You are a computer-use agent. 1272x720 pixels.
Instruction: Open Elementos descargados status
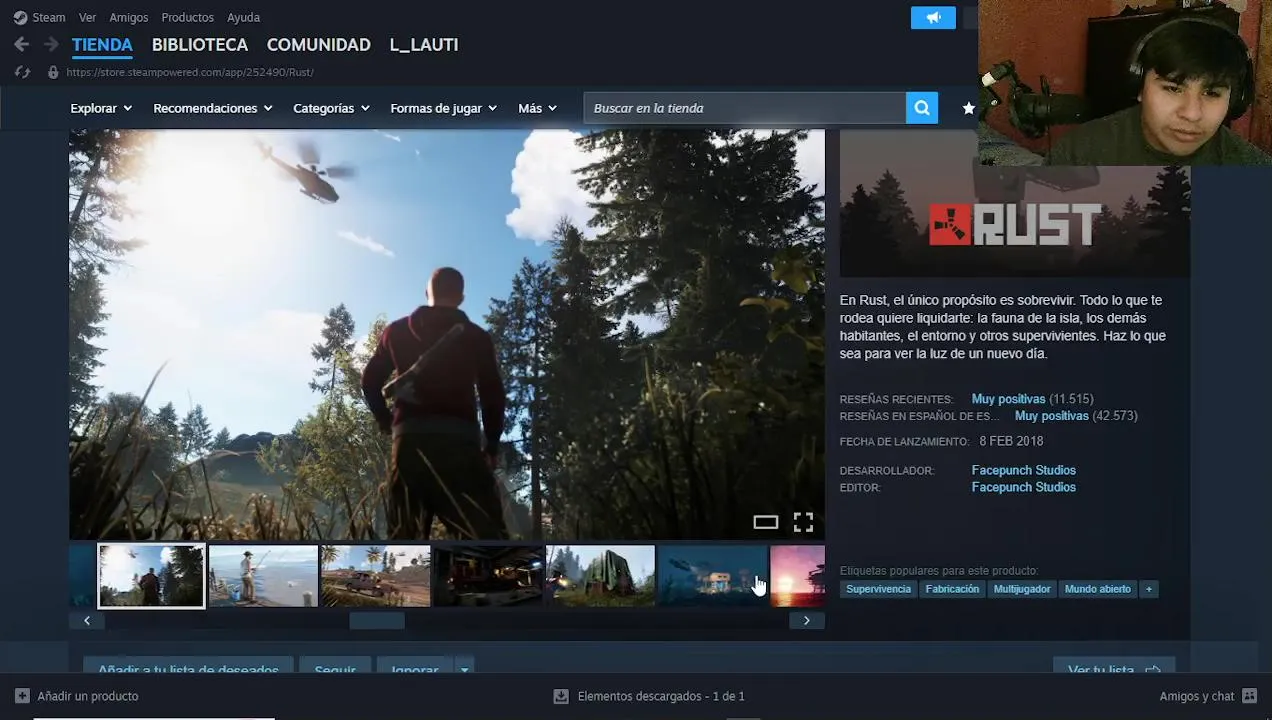(x=661, y=696)
